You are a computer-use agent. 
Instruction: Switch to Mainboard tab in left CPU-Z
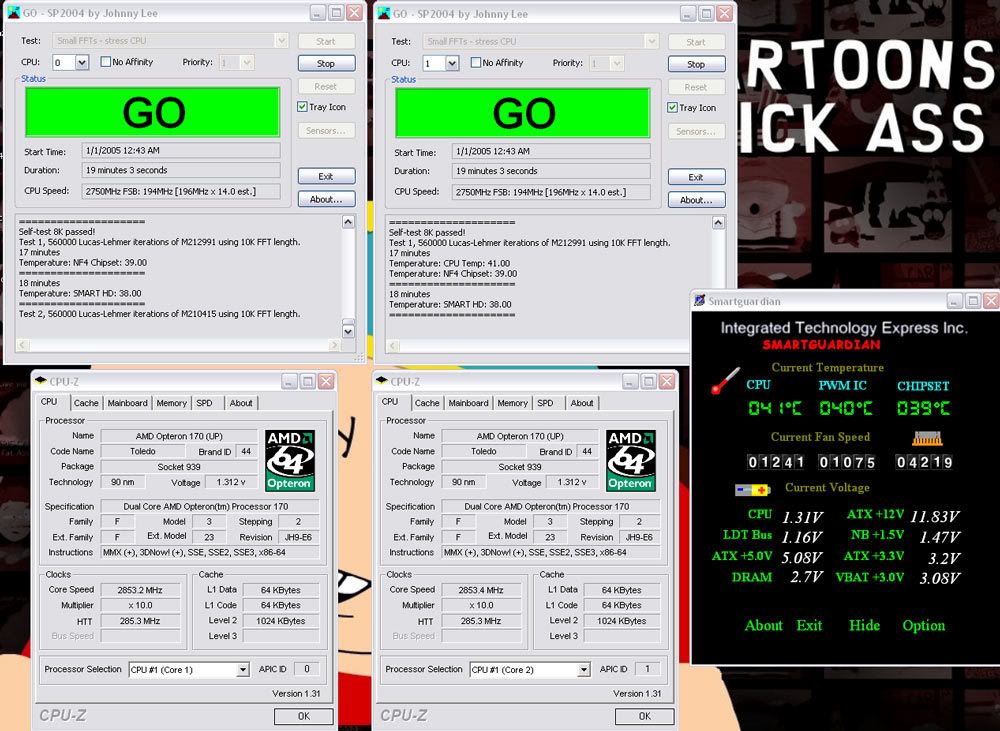(128, 403)
